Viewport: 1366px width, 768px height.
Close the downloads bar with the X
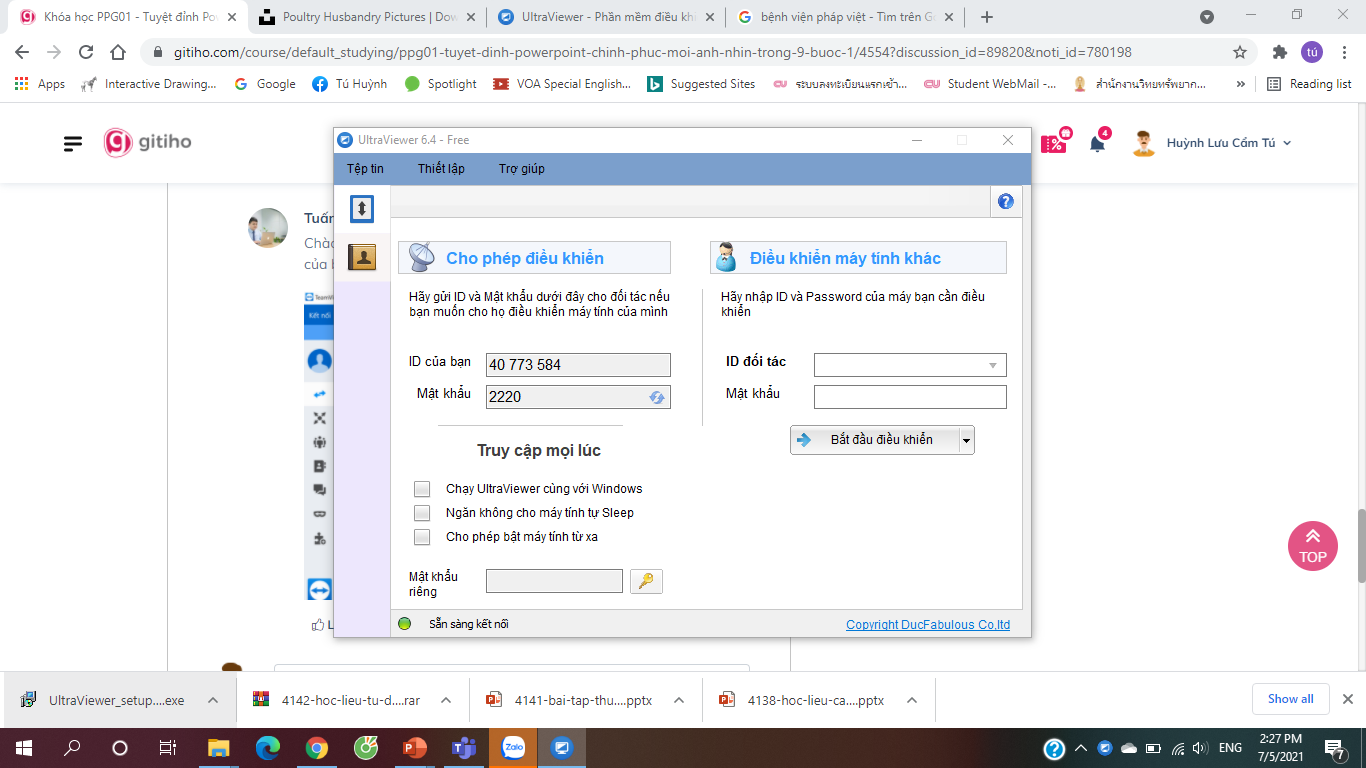[x=1347, y=699]
